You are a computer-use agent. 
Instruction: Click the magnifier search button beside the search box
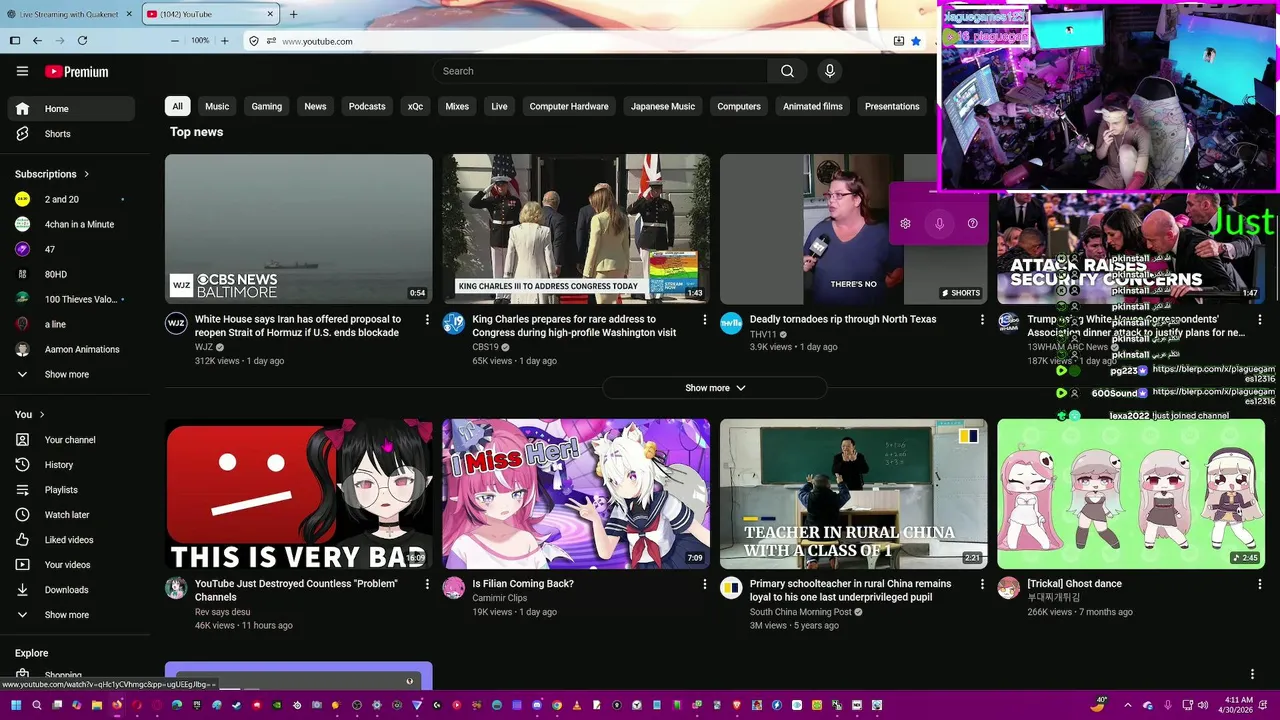pos(787,71)
